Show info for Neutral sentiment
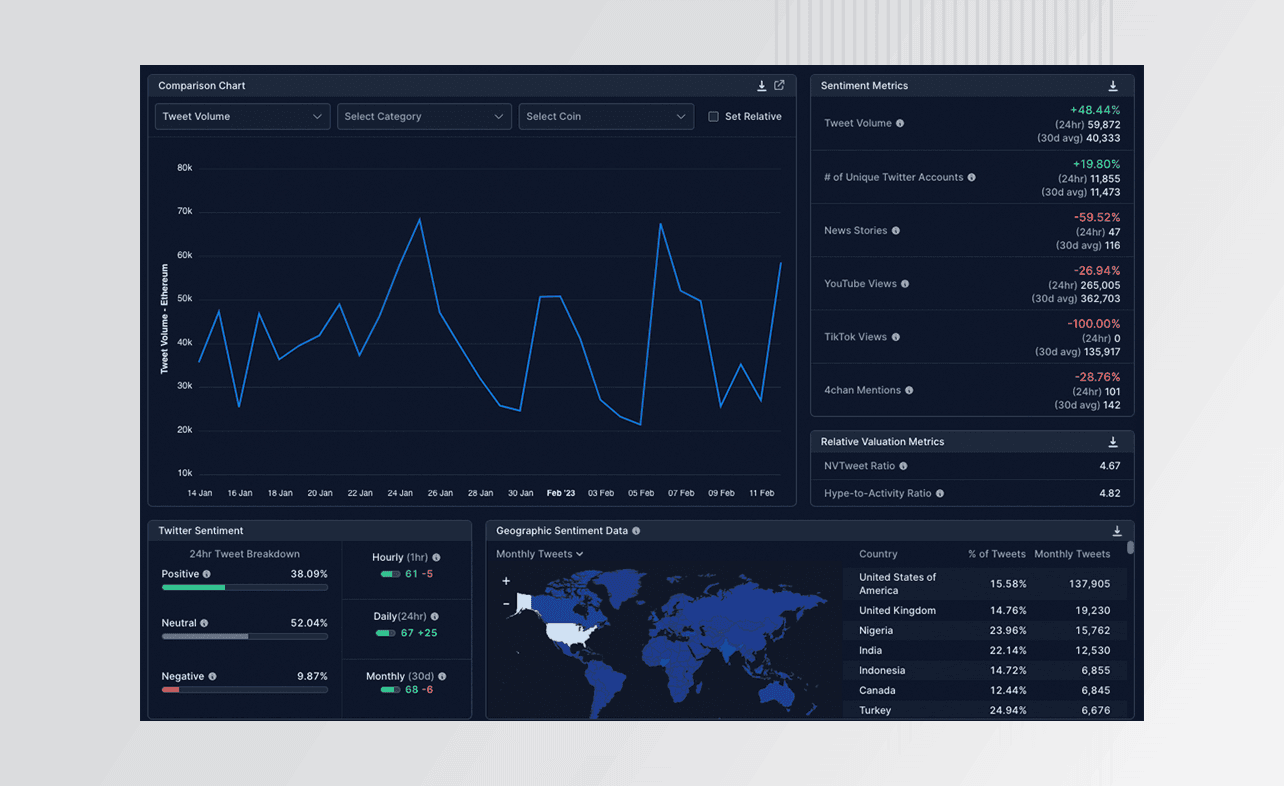Image resolution: width=1284 pixels, height=786 pixels. tap(204, 623)
